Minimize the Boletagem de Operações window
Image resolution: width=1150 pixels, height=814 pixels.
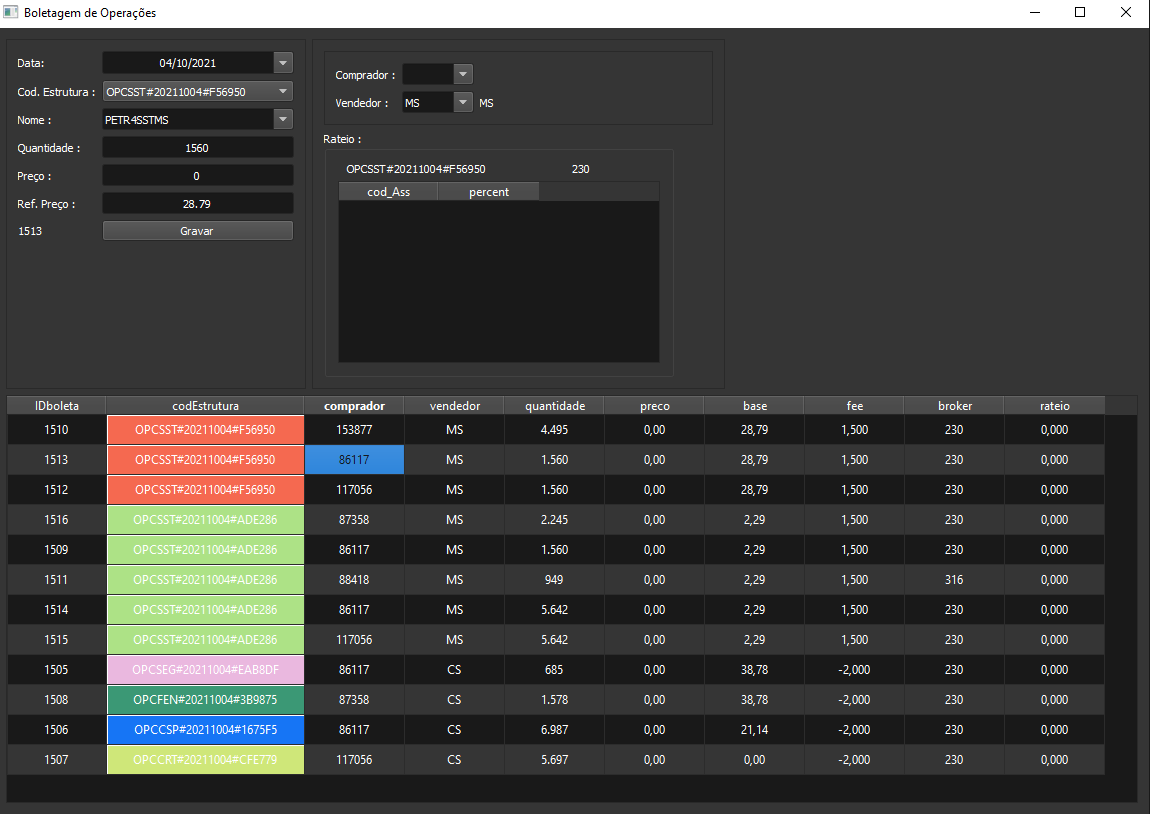coord(1035,12)
